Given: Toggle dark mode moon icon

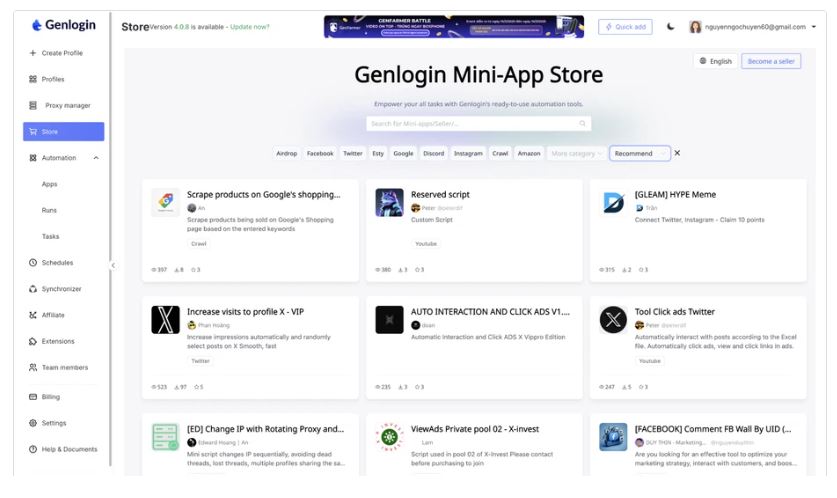Looking at the screenshot, I should click(x=670, y=27).
